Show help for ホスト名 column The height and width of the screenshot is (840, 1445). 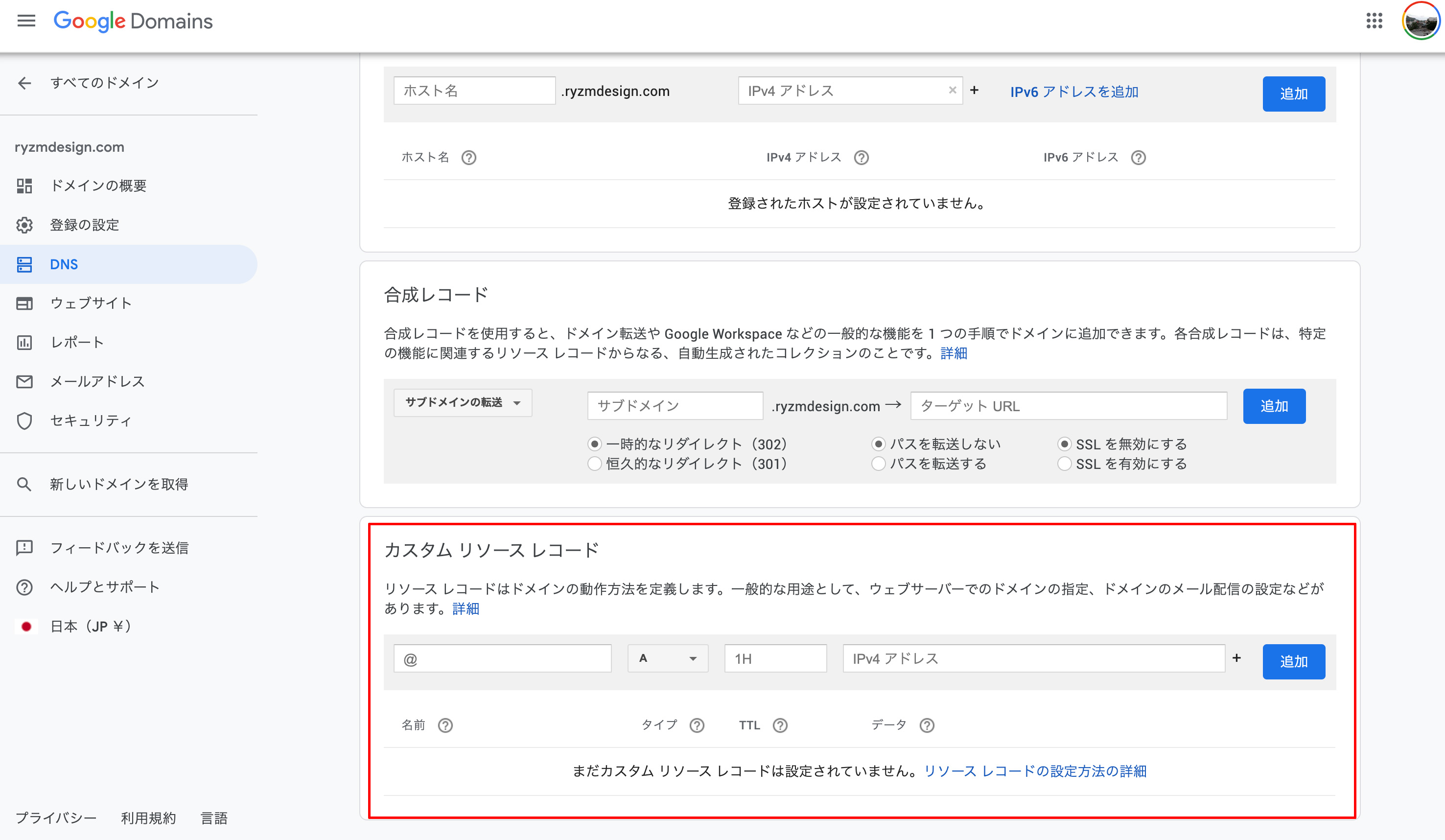tap(468, 158)
